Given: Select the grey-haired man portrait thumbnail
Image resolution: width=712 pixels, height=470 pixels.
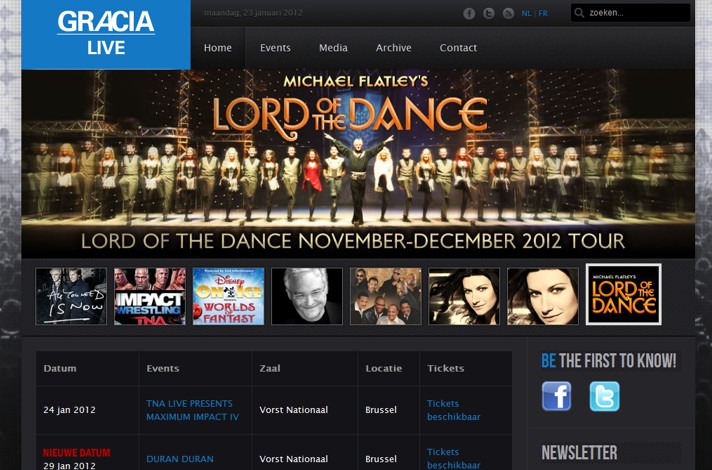Looking at the screenshot, I should pos(307,296).
